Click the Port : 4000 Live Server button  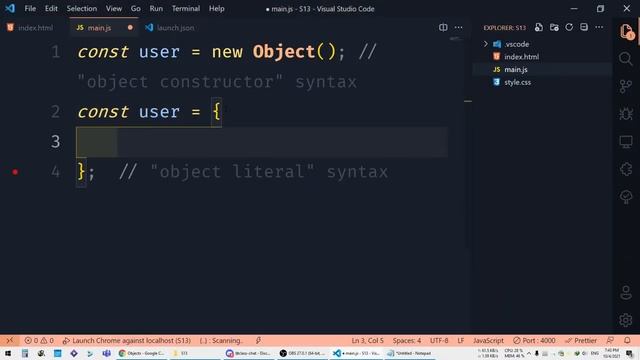[x=534, y=340]
